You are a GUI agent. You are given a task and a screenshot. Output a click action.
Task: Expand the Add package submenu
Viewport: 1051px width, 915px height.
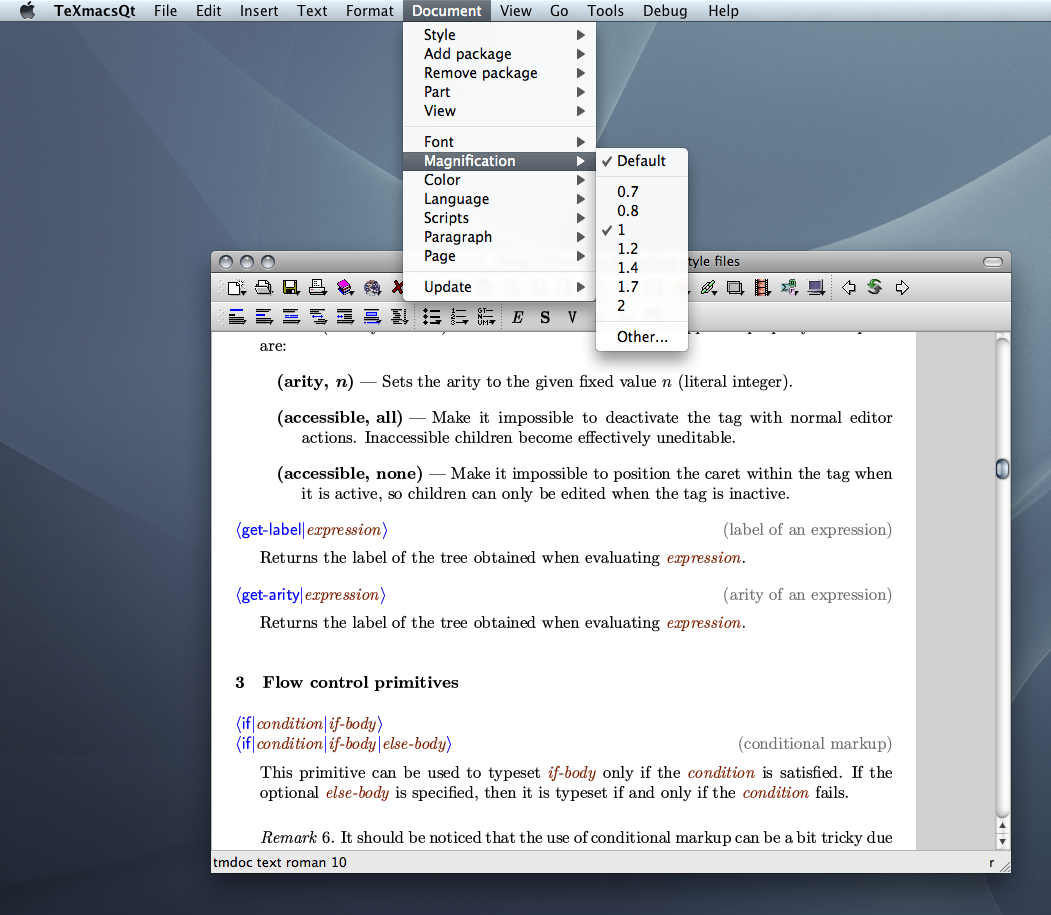[x=499, y=54]
